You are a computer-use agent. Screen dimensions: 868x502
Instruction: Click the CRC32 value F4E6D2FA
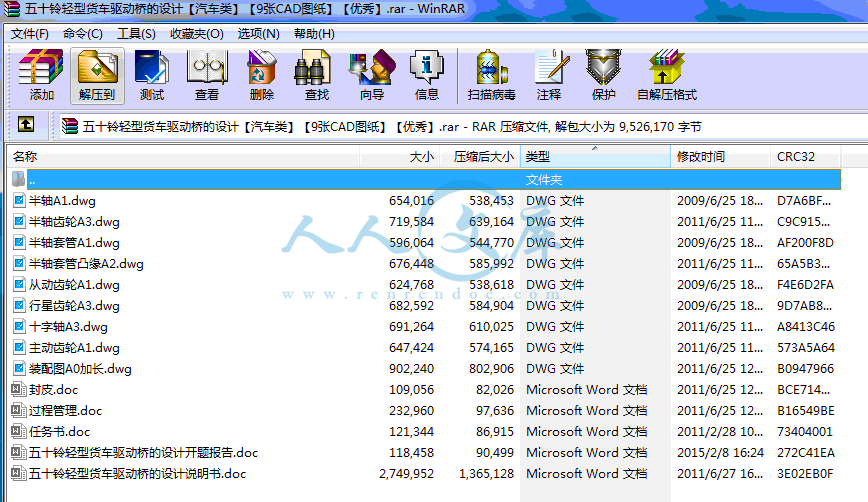click(x=805, y=284)
